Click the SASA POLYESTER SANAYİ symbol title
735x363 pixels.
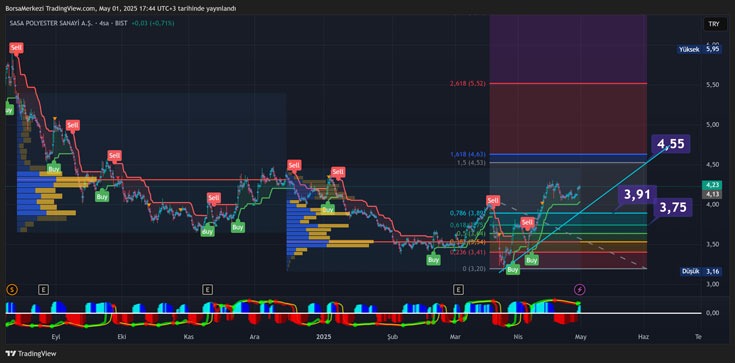pos(69,23)
